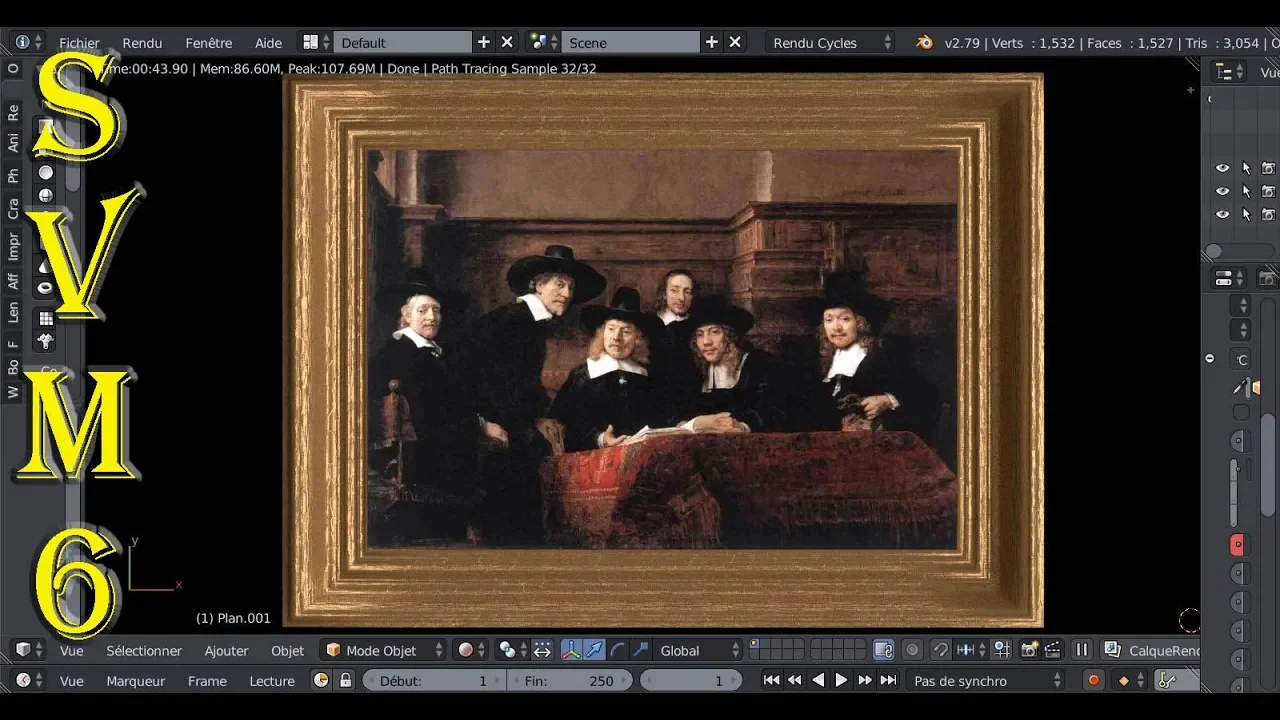Toggle automatic keyframe record button
Image resolution: width=1280 pixels, height=720 pixels.
(x=1093, y=680)
